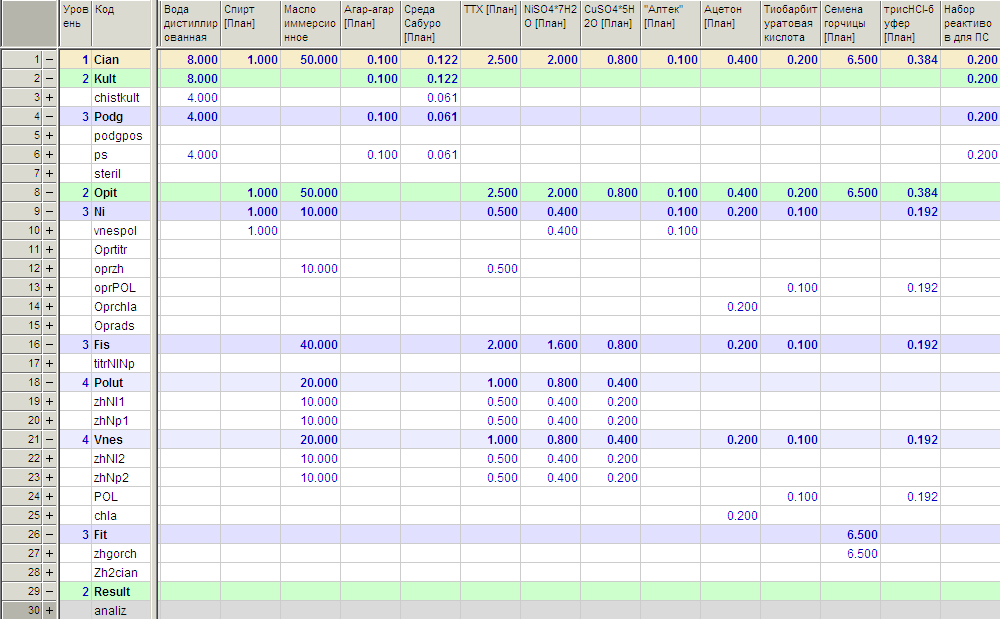Collapse the Polut row 18 minus button
1000x619 pixels.
50,382
